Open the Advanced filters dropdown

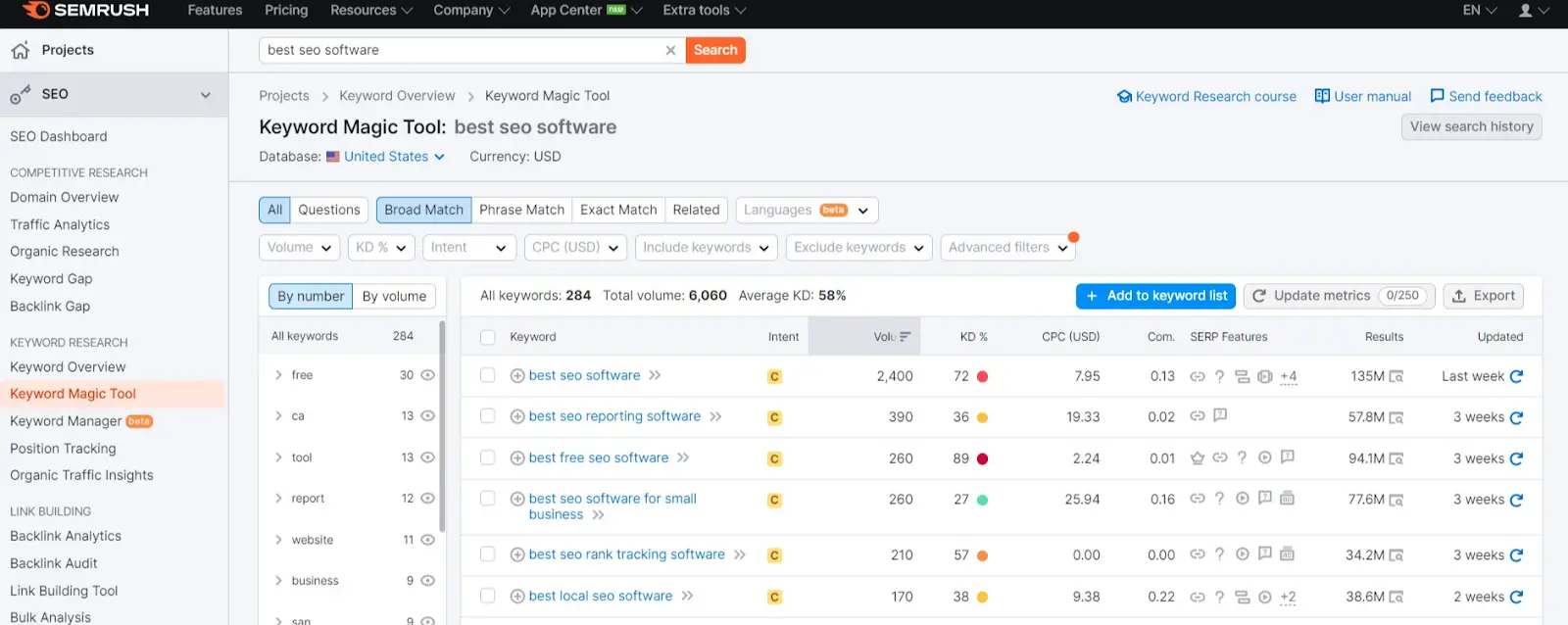point(1007,248)
